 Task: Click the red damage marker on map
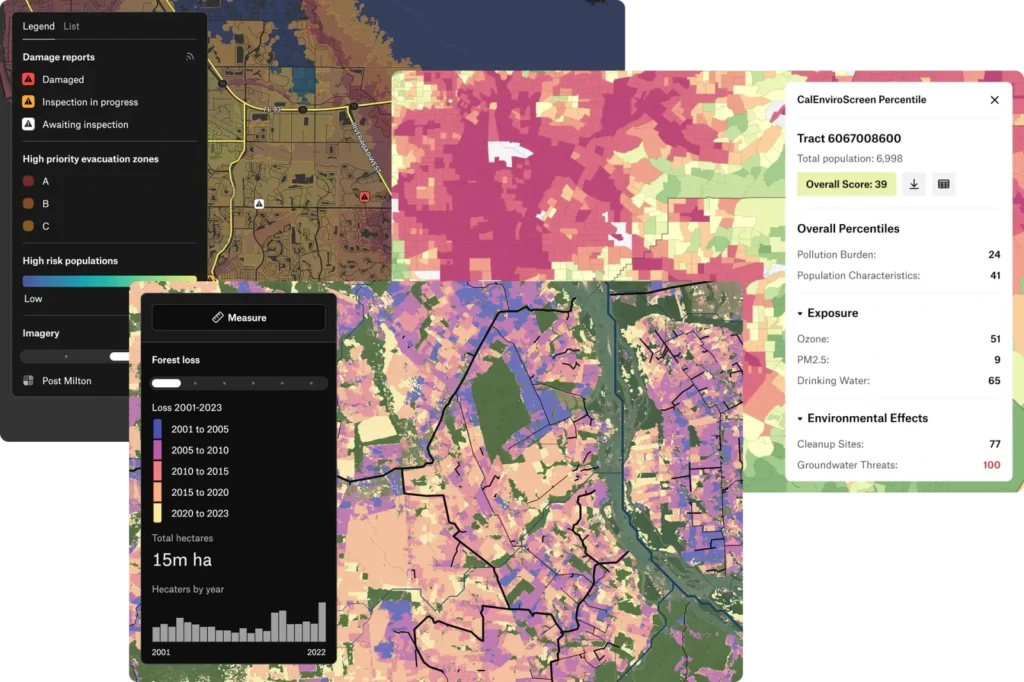coord(365,197)
